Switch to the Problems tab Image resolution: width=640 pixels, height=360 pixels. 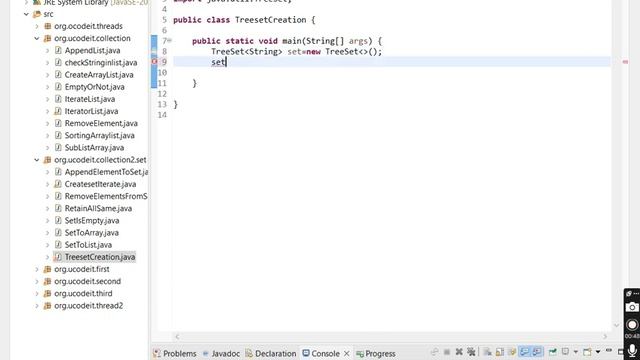click(175, 353)
